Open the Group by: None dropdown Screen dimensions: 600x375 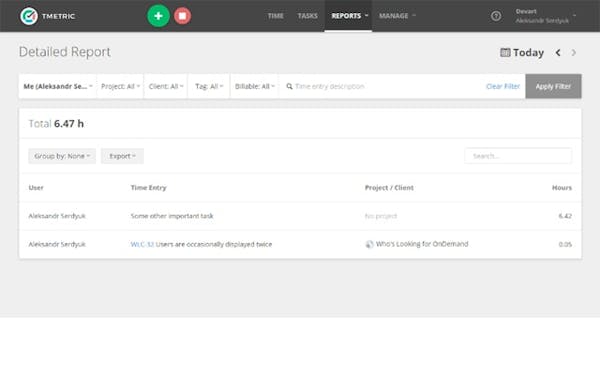pos(62,156)
